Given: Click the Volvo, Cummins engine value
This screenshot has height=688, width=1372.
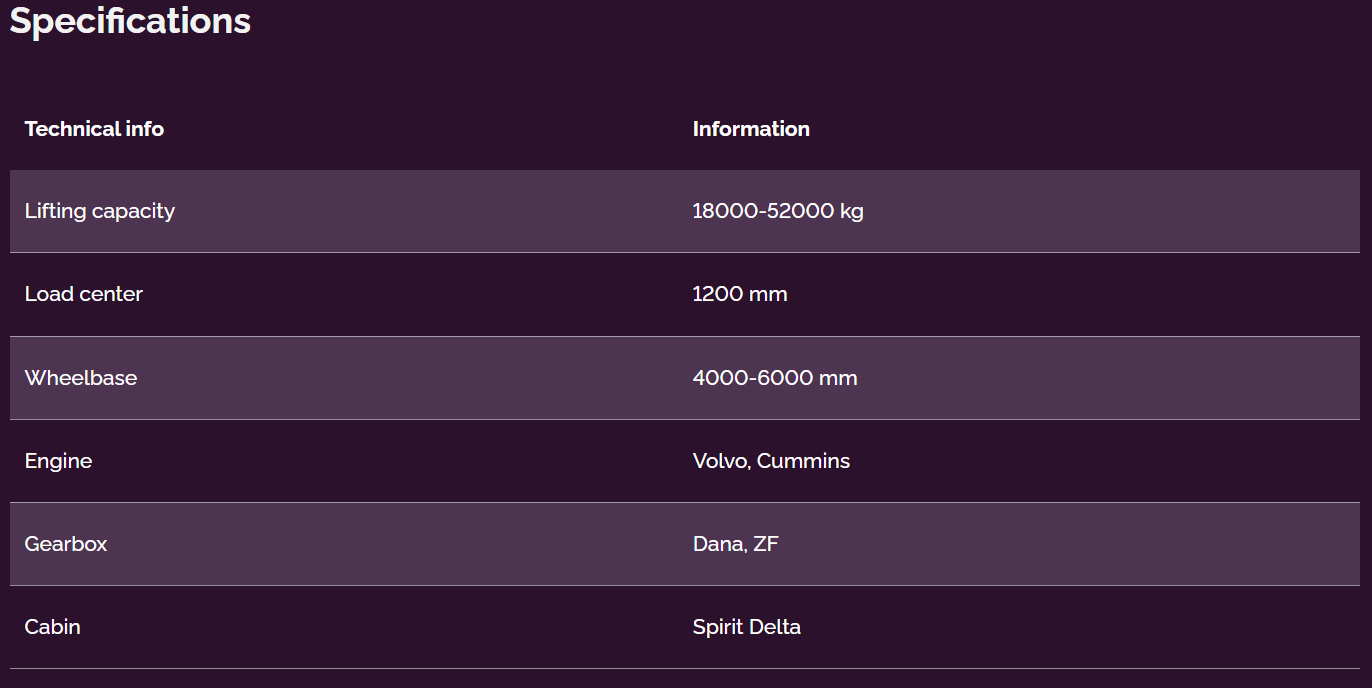Looking at the screenshot, I should [x=771, y=461].
